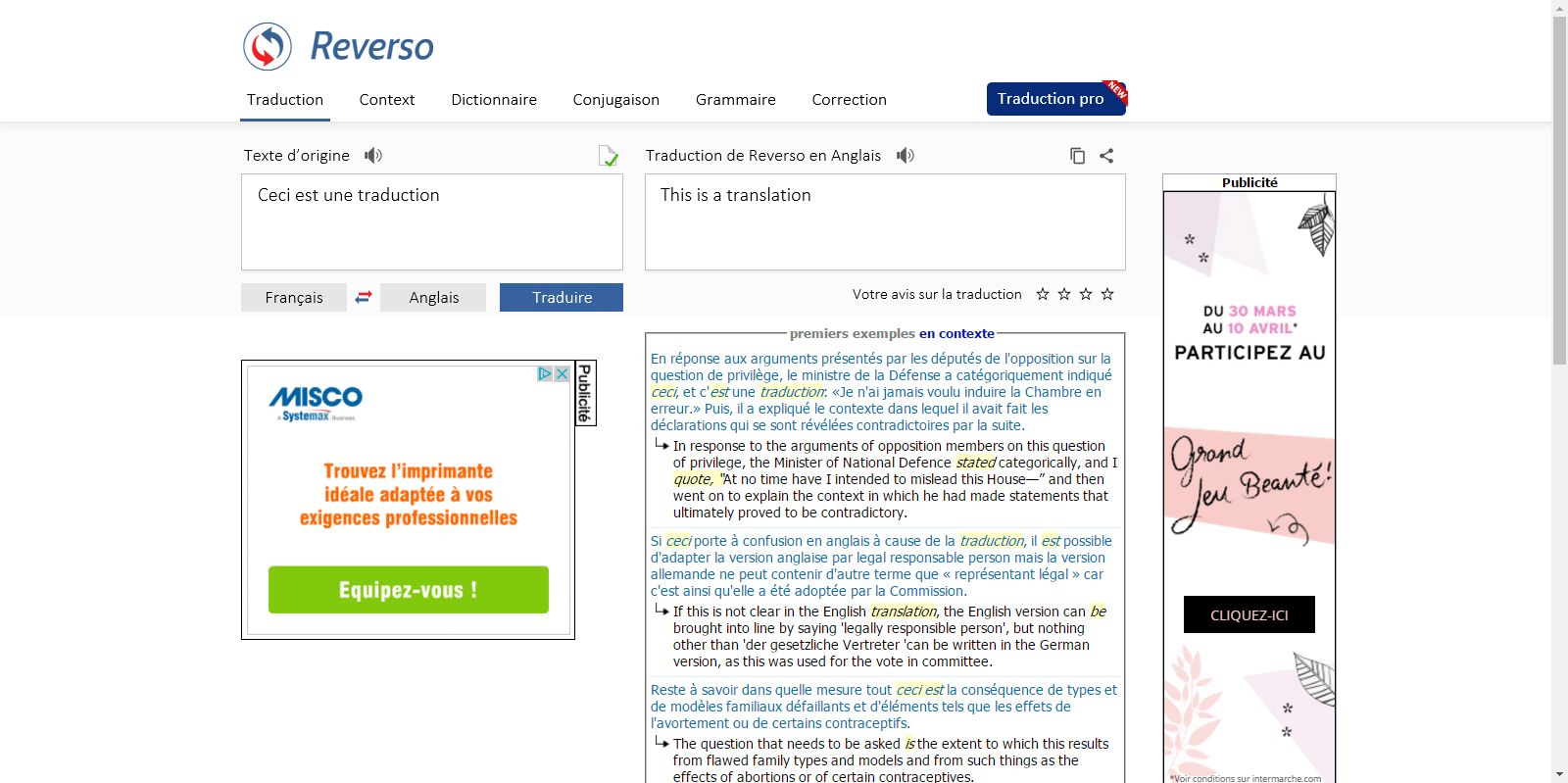Open the Traduction tab
1568x783 pixels.
tap(285, 100)
